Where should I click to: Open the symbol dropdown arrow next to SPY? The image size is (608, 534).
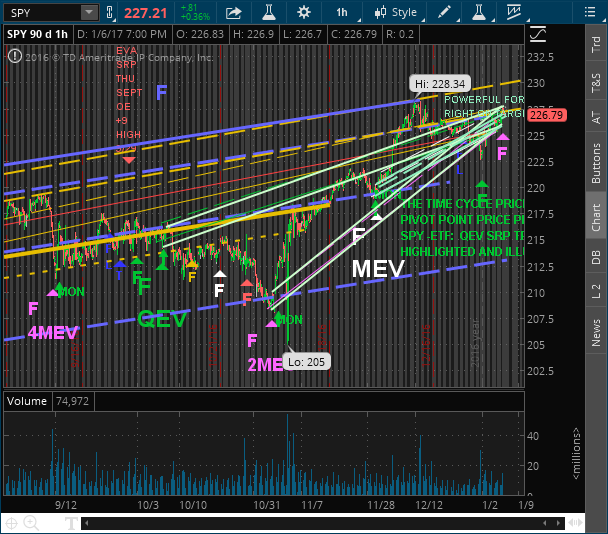pyautogui.click(x=89, y=13)
